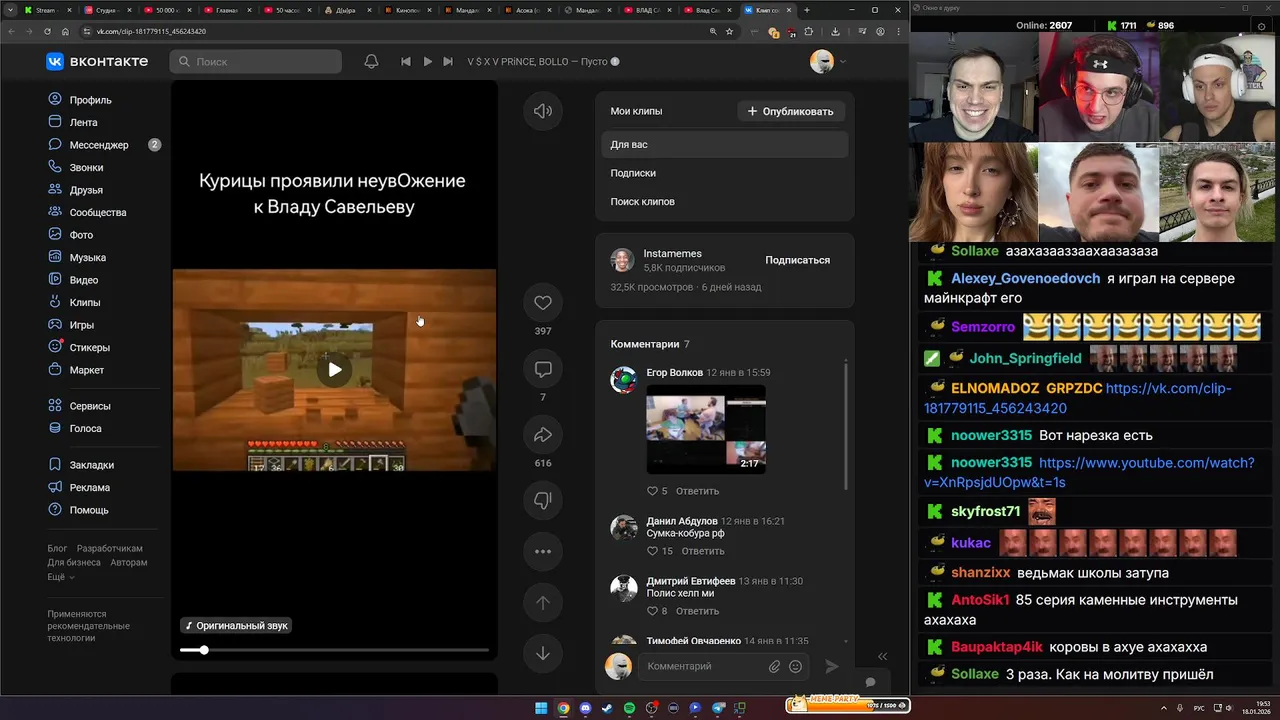Viewport: 1280px width, 720px height.
Task: Open the Instamemes community link
Action: click(672, 254)
